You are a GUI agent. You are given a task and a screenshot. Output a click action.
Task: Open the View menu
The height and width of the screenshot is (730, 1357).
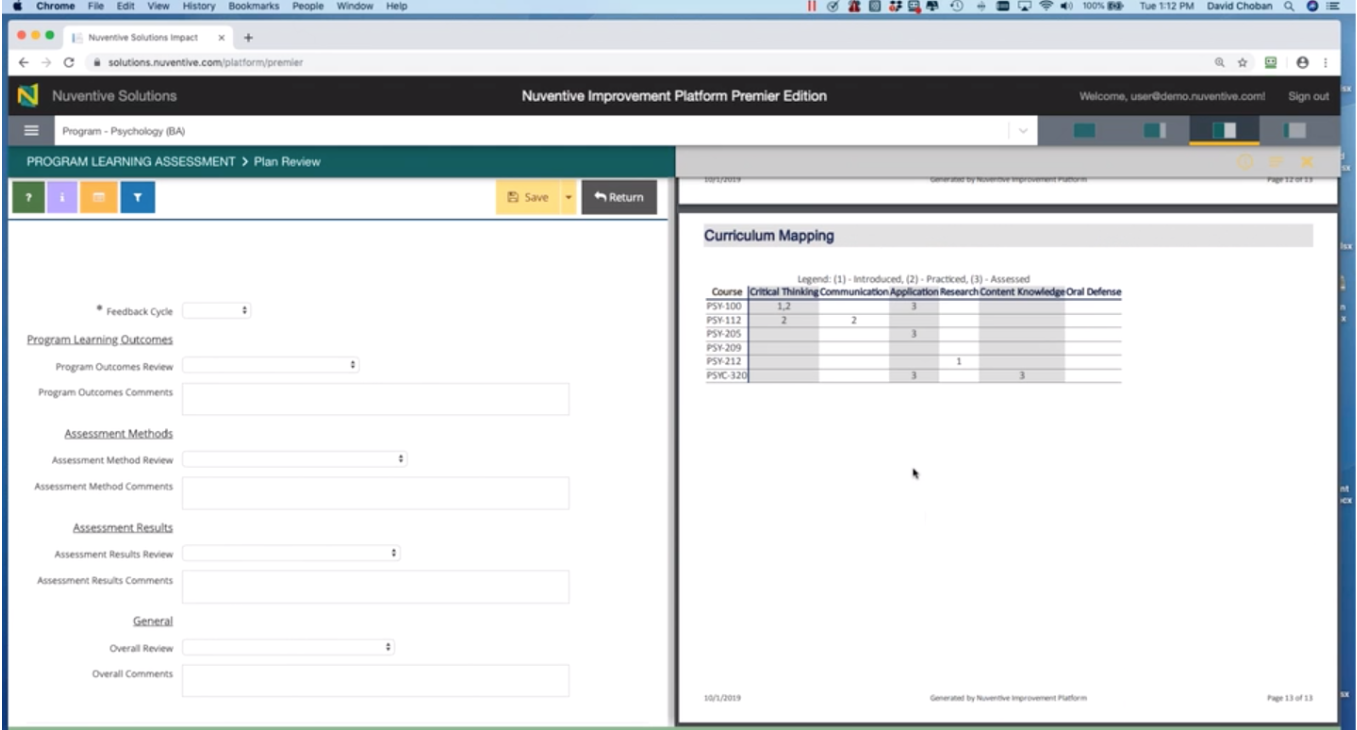[158, 6]
